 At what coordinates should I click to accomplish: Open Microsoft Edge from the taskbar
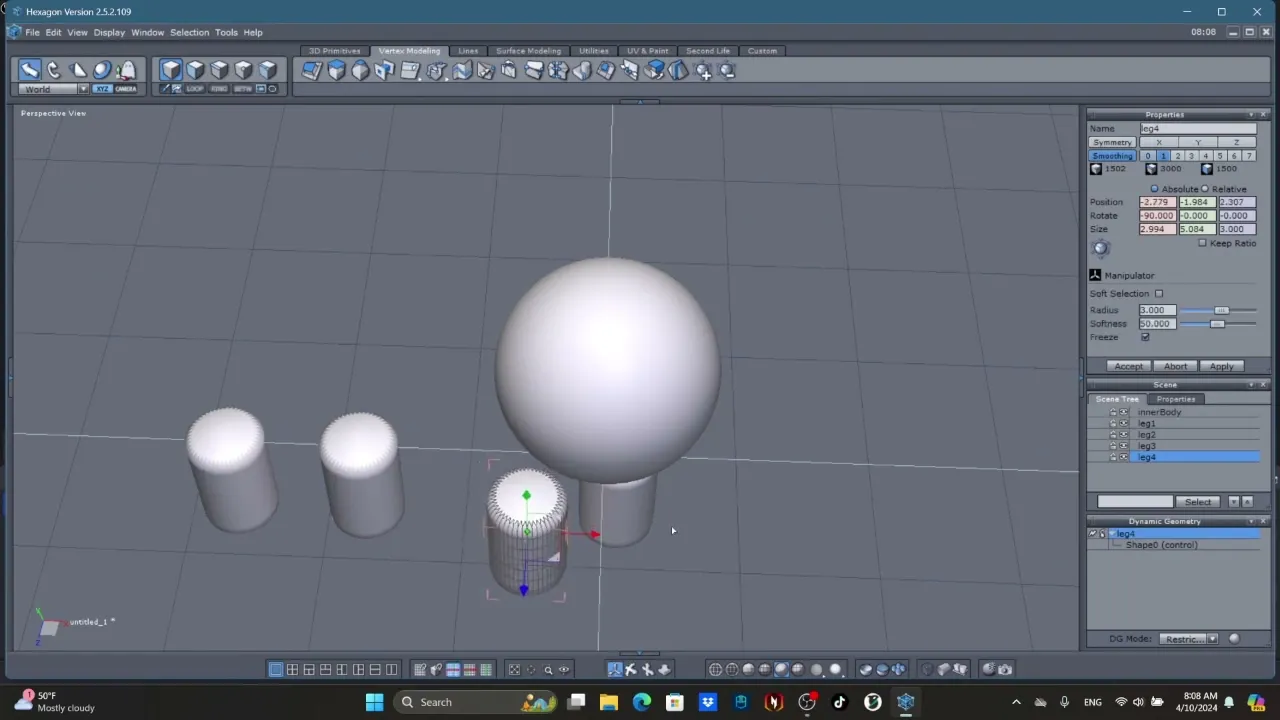tap(641, 703)
